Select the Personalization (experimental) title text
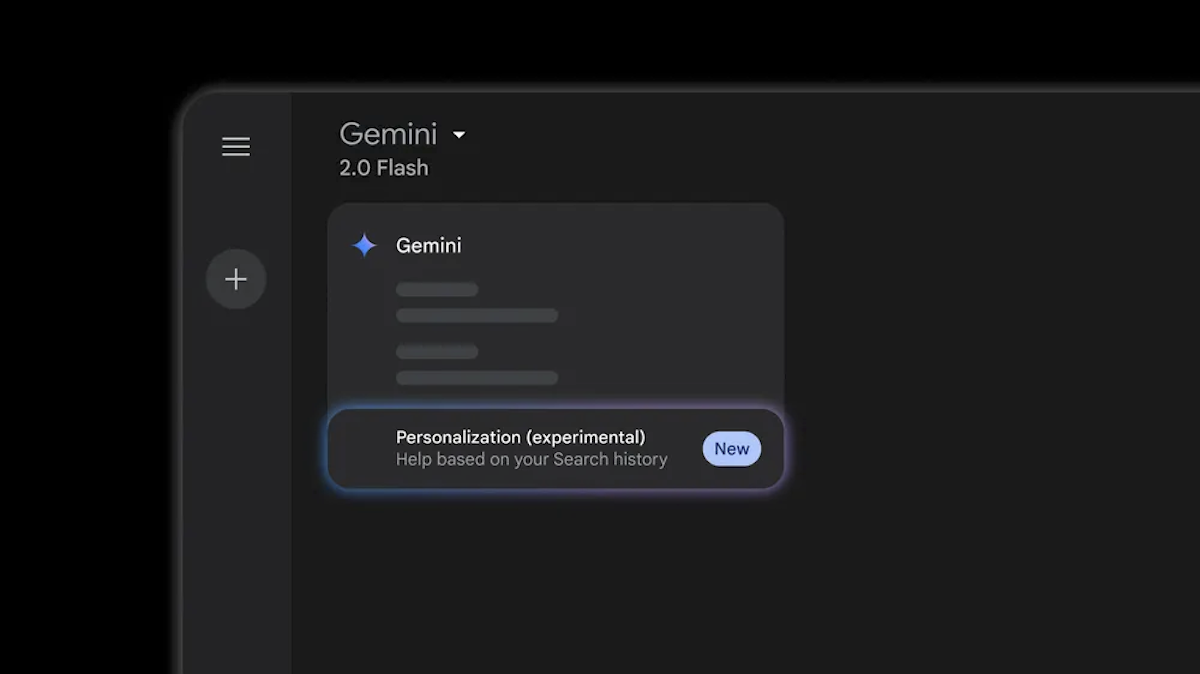Image resolution: width=1200 pixels, height=674 pixels. (520, 437)
